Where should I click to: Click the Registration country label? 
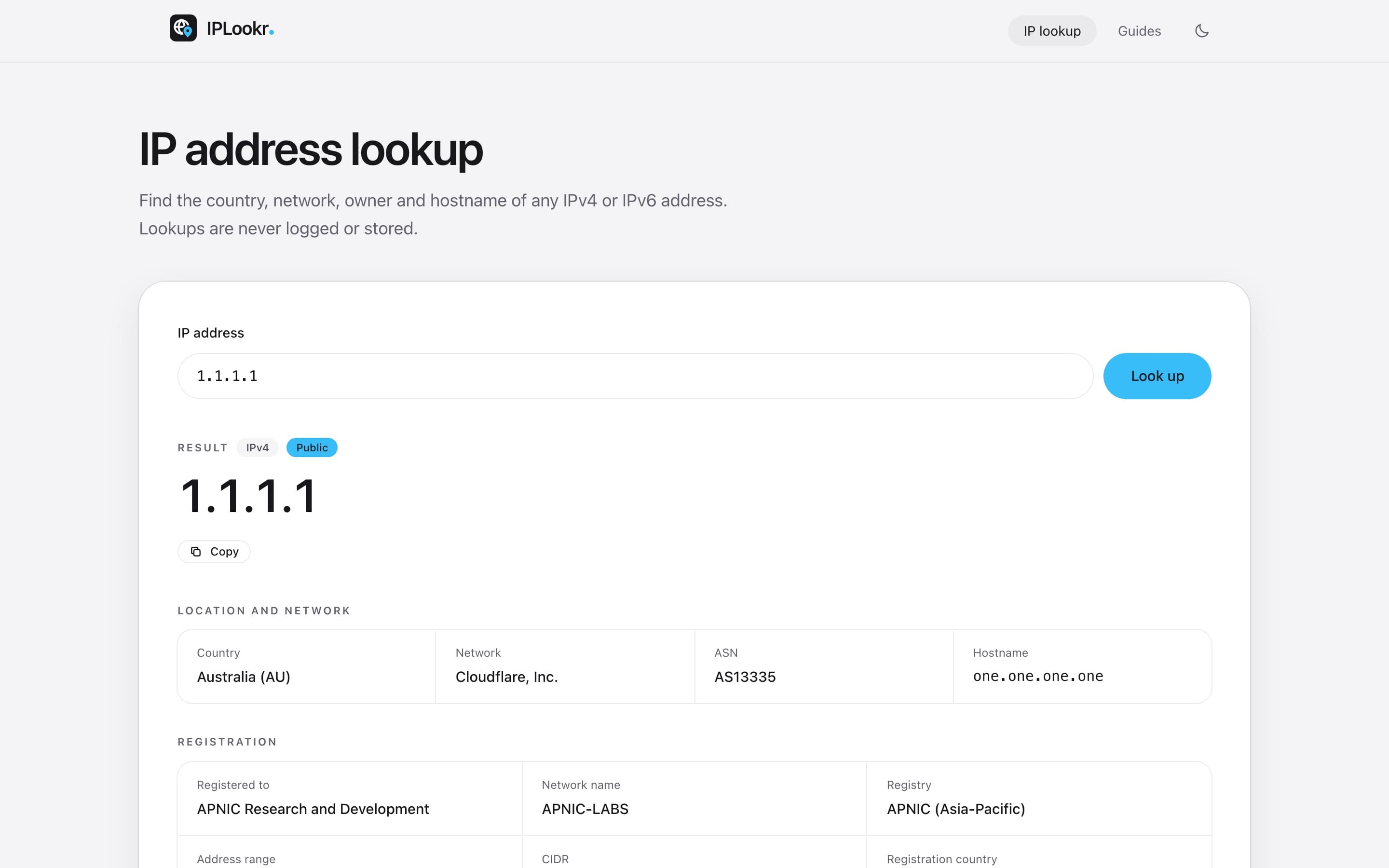pos(941,859)
